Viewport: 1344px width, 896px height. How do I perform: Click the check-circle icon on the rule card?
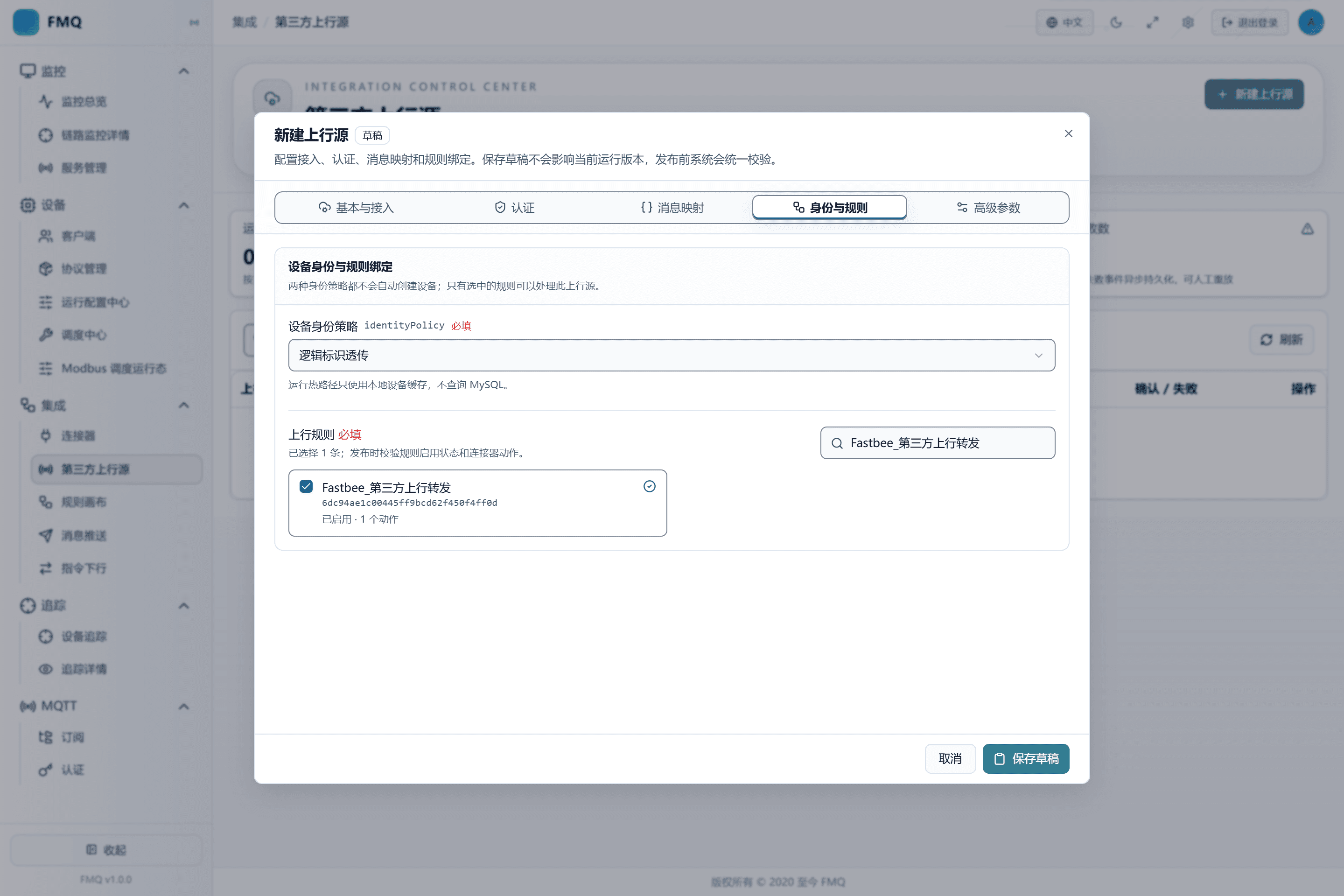point(649,486)
